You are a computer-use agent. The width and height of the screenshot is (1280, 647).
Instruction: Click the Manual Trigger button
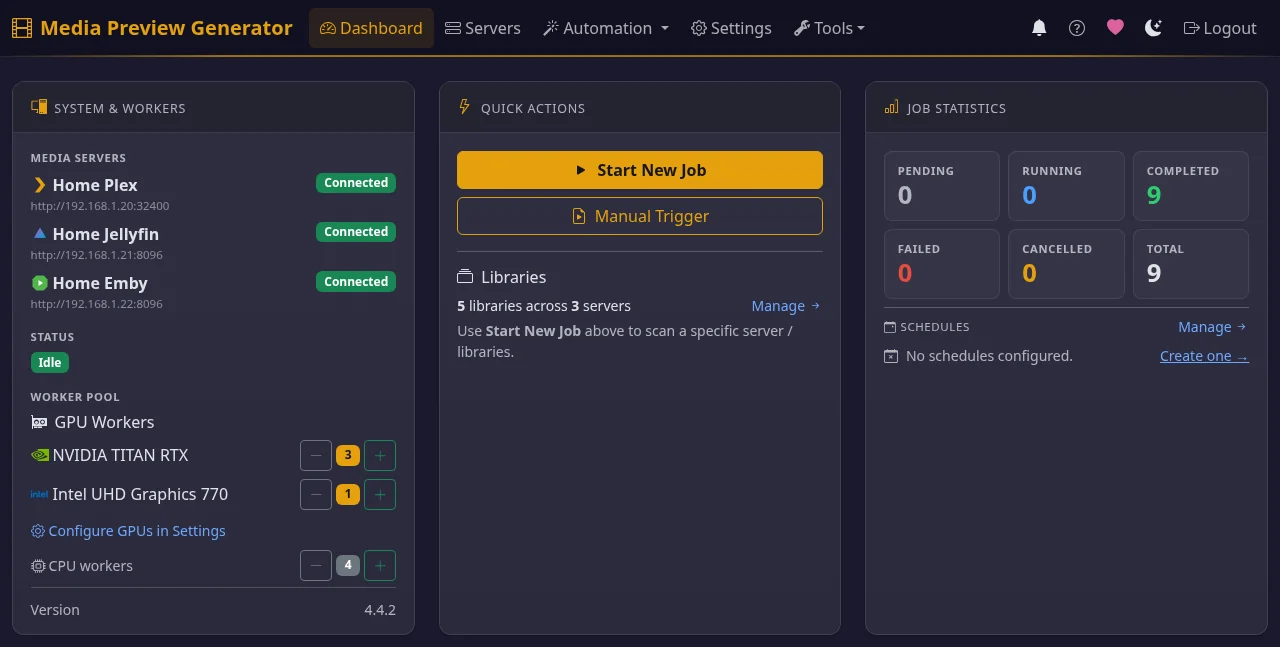click(640, 216)
